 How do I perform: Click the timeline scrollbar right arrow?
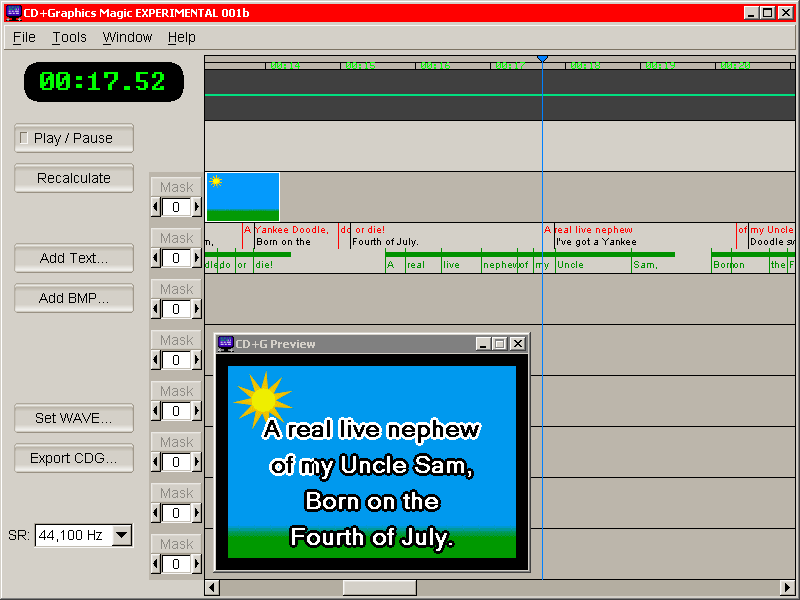coord(788,588)
